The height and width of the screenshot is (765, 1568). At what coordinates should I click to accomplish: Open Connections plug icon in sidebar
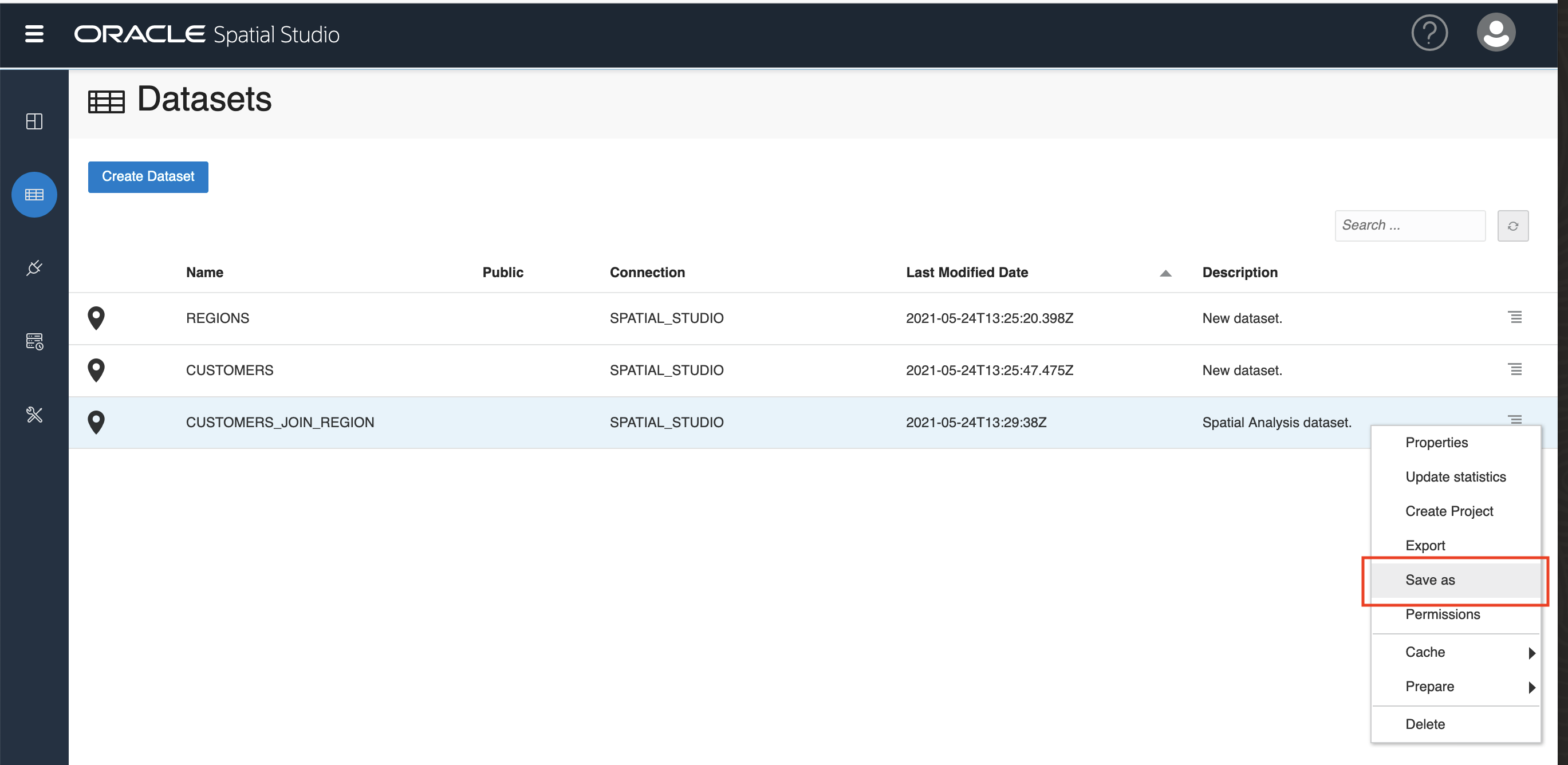[x=34, y=268]
